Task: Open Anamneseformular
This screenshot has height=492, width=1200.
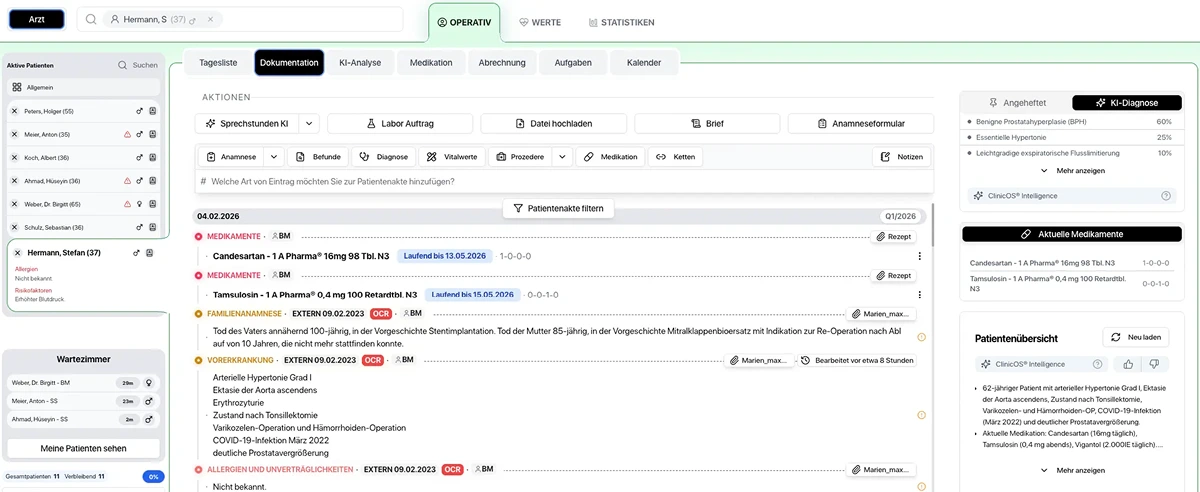Action: click(861, 124)
